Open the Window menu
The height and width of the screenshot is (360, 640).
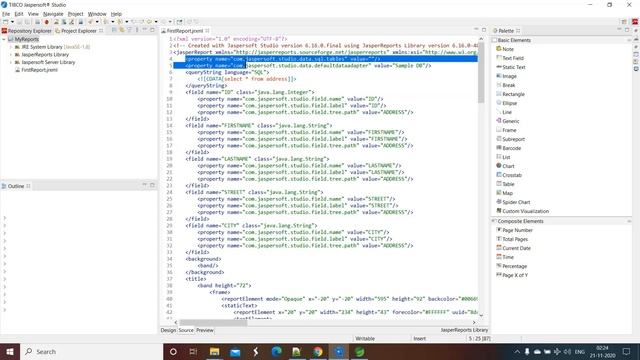pos(97,14)
